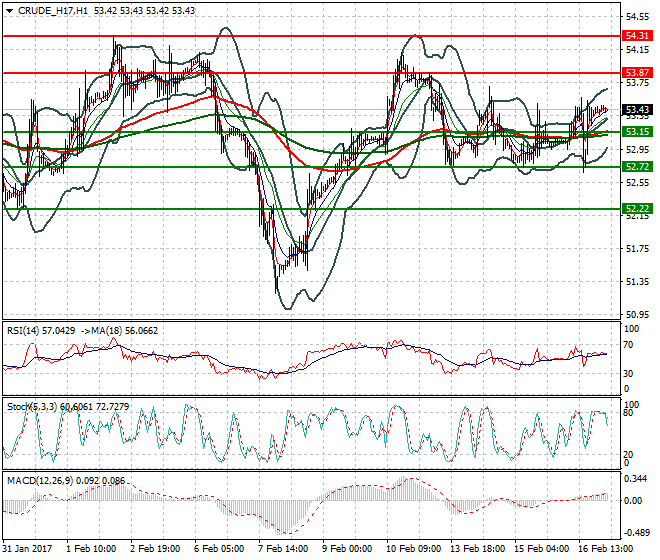Viewport: 660px width, 560px height.
Task: Select the red 53.87 resistance price label
Action: point(637,73)
